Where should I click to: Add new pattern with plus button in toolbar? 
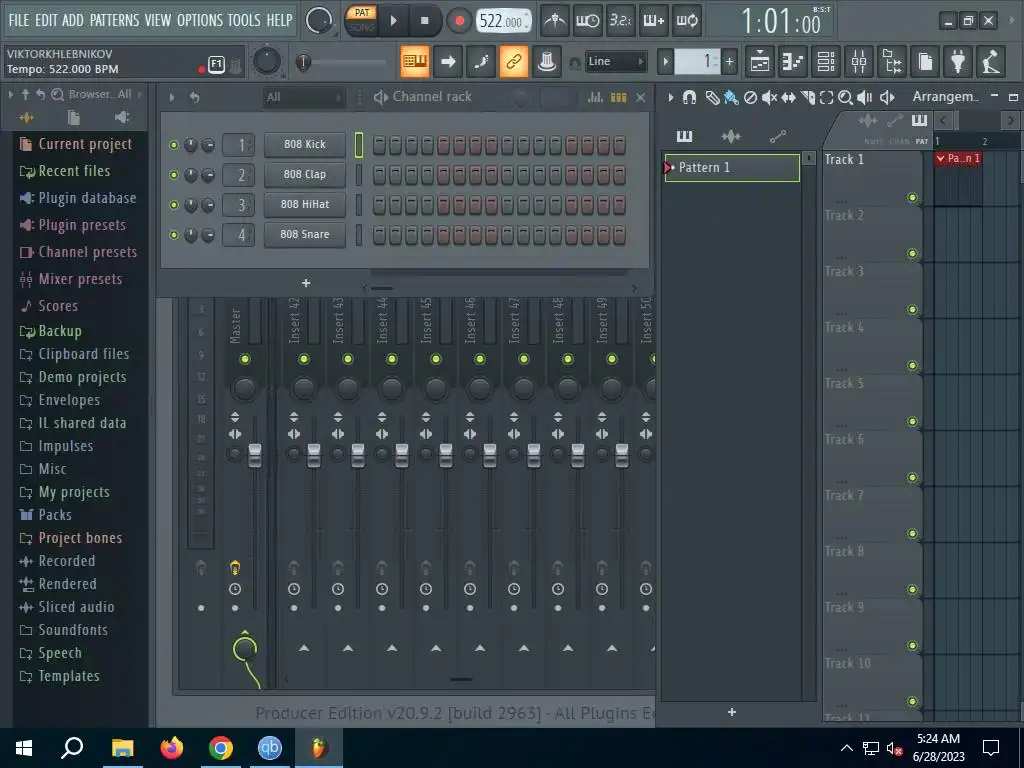click(729, 62)
